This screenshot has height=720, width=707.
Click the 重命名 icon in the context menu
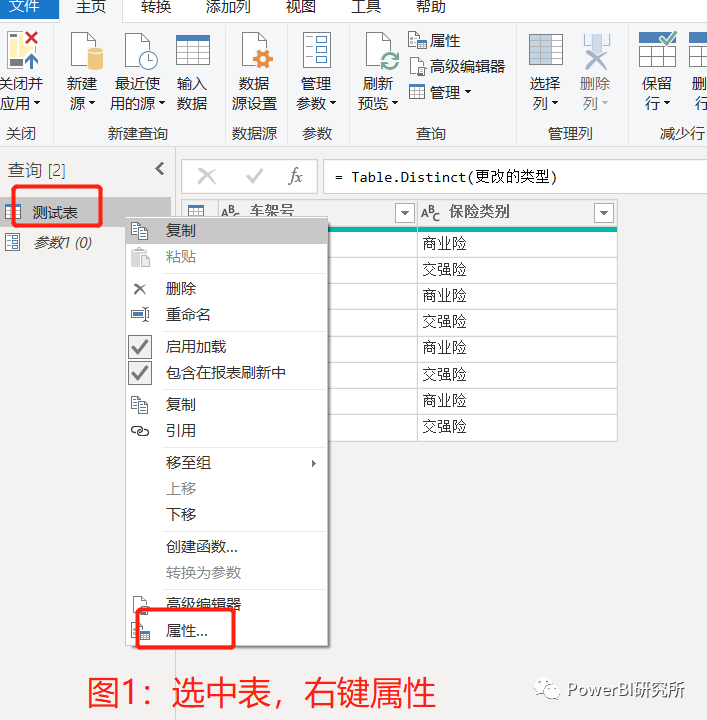(x=140, y=315)
